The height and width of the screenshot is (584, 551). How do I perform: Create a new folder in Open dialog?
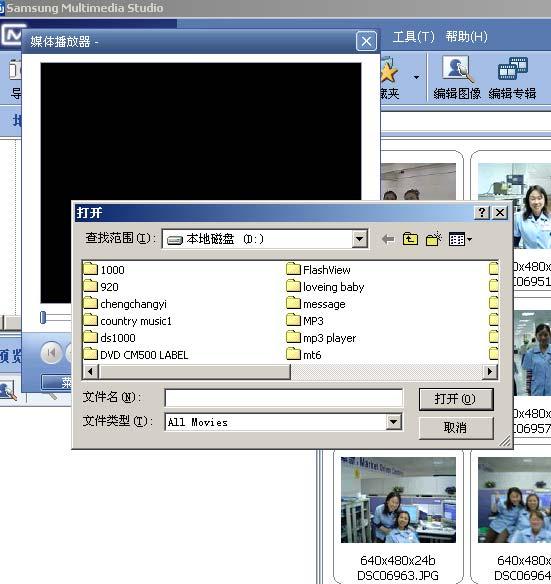coord(433,239)
